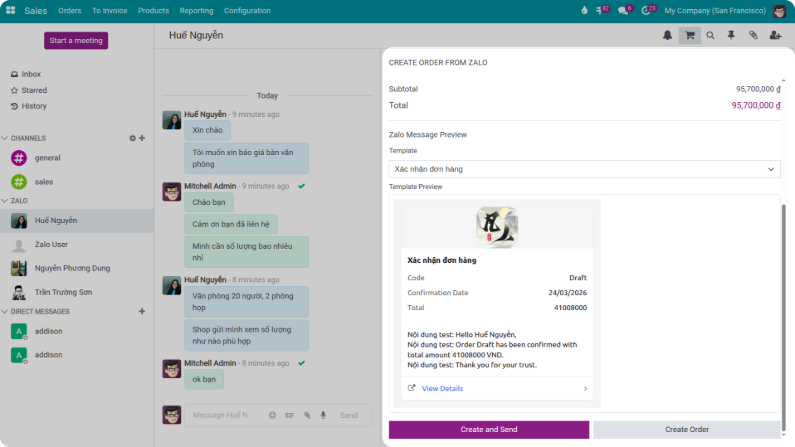Click the microphone voice message icon
The image size is (795, 447).
322,415
